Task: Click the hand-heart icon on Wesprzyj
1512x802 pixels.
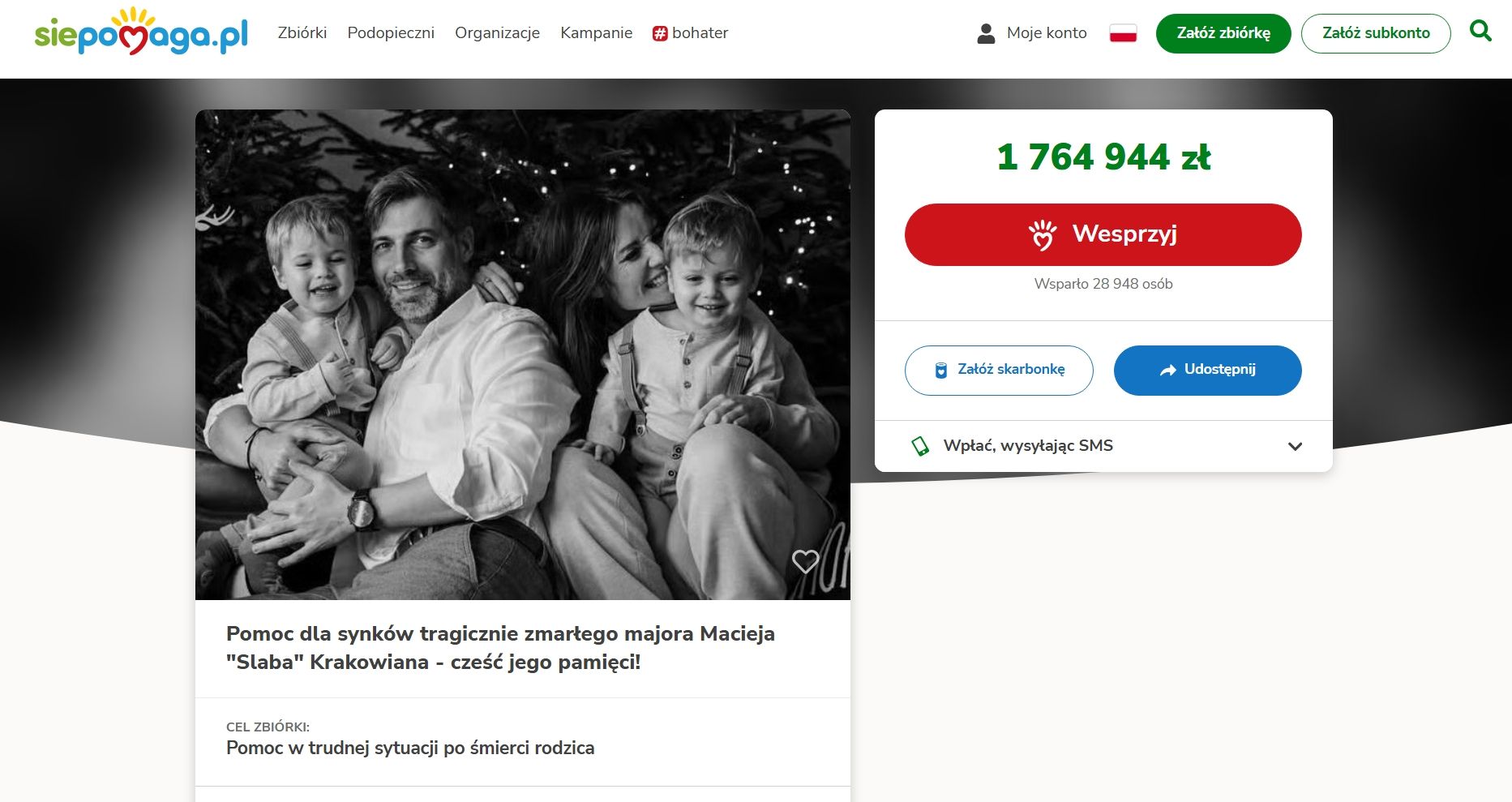Action: [1043, 234]
